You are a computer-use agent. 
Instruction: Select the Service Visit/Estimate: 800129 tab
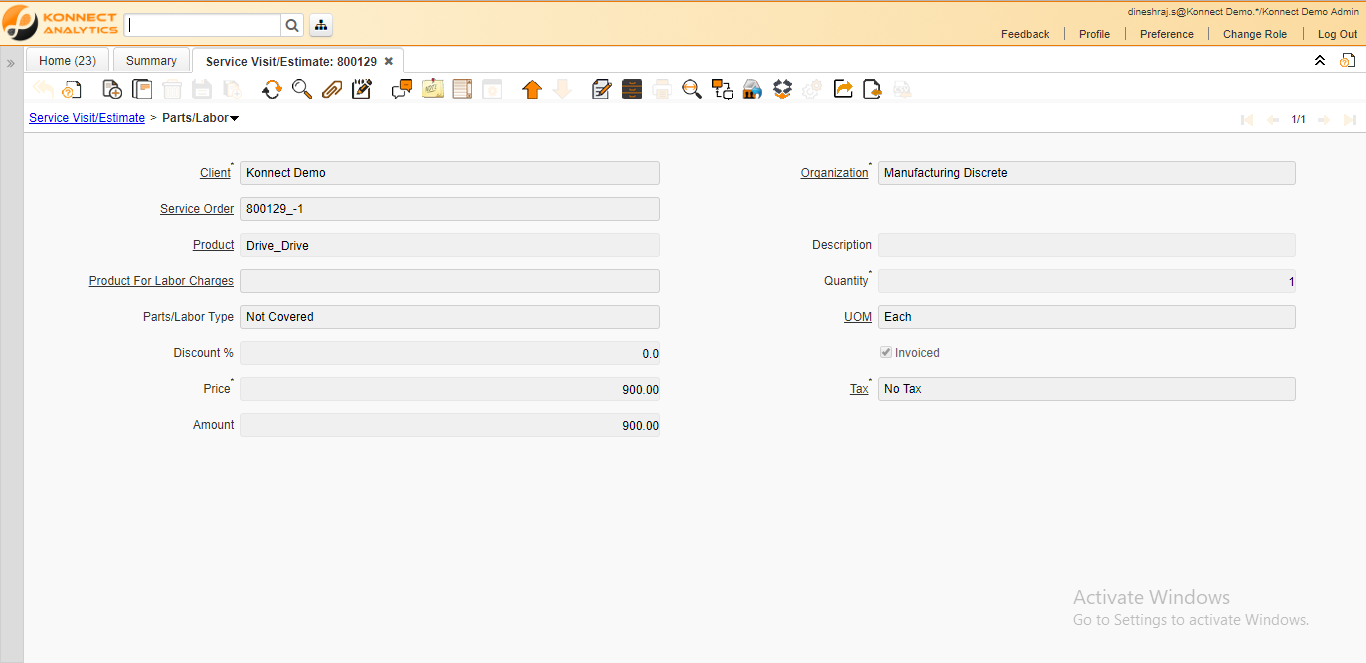[x=291, y=62]
